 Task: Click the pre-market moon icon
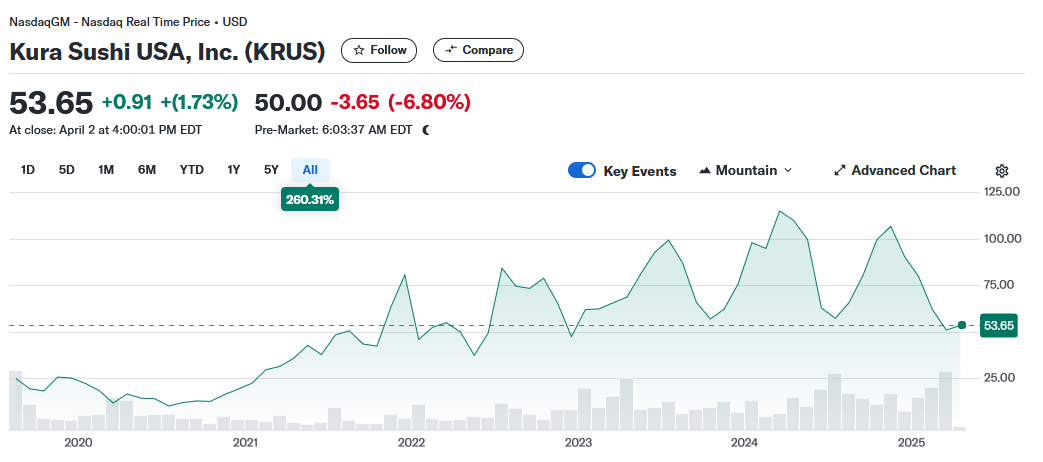pos(426,130)
